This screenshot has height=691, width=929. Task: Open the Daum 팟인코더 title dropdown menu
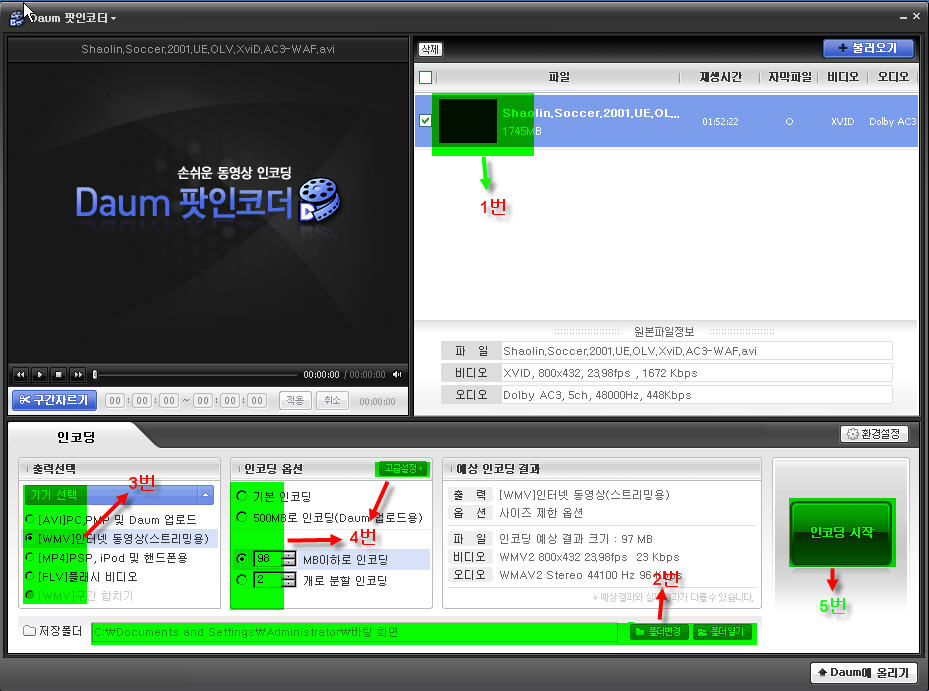113,18
